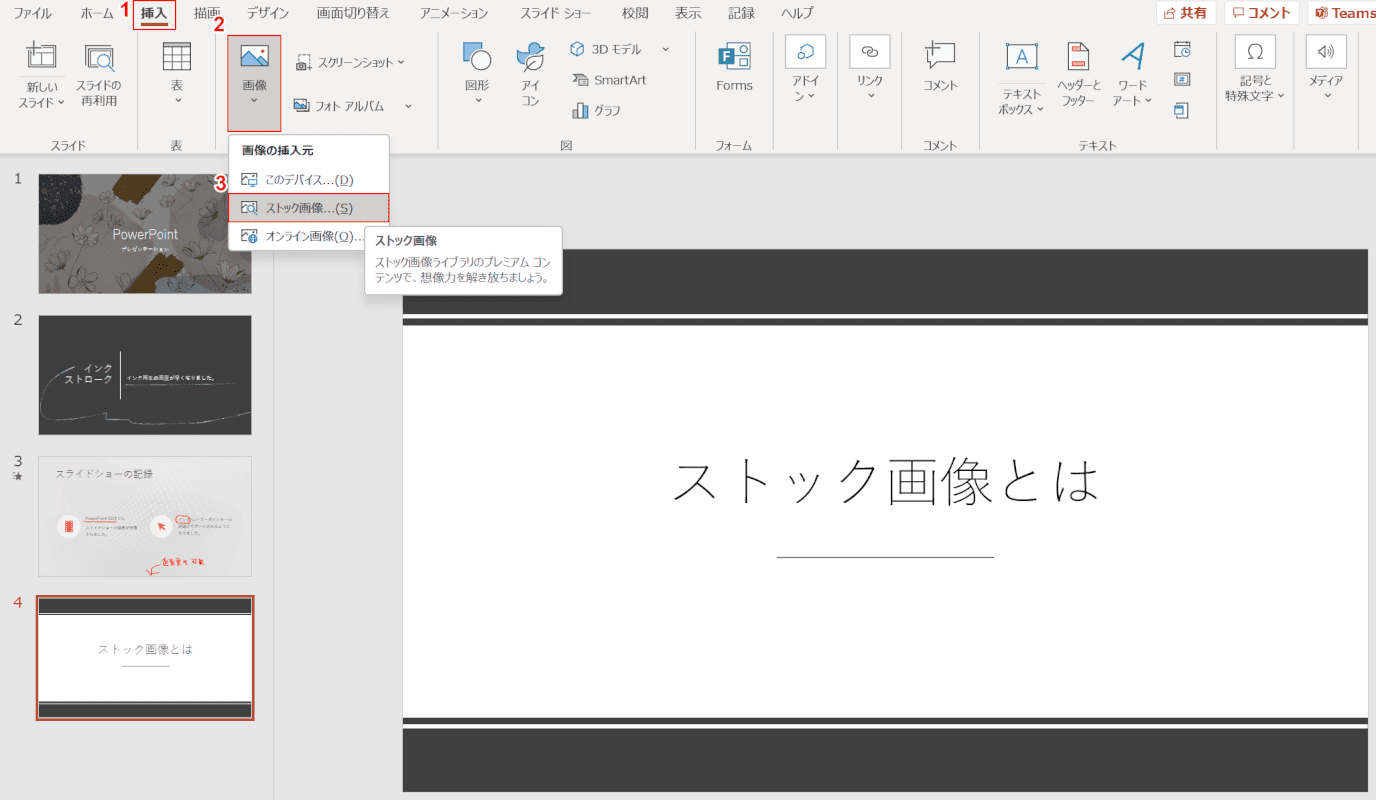Insert a comment (コメント) from the ribbon
The image size is (1376, 800).
[940, 68]
